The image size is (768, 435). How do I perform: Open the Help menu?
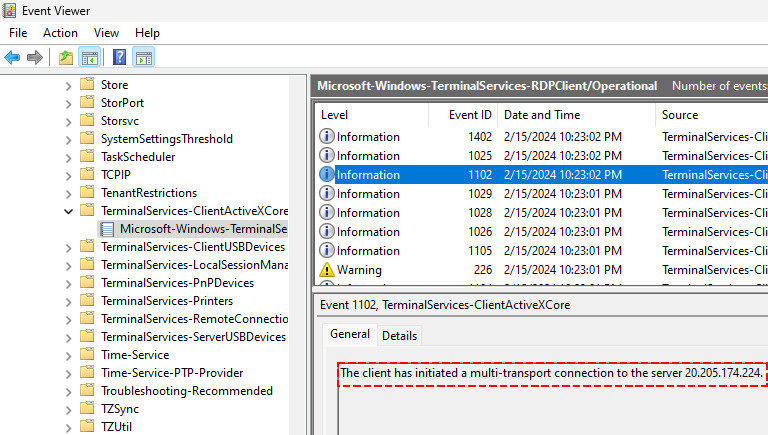(x=147, y=33)
